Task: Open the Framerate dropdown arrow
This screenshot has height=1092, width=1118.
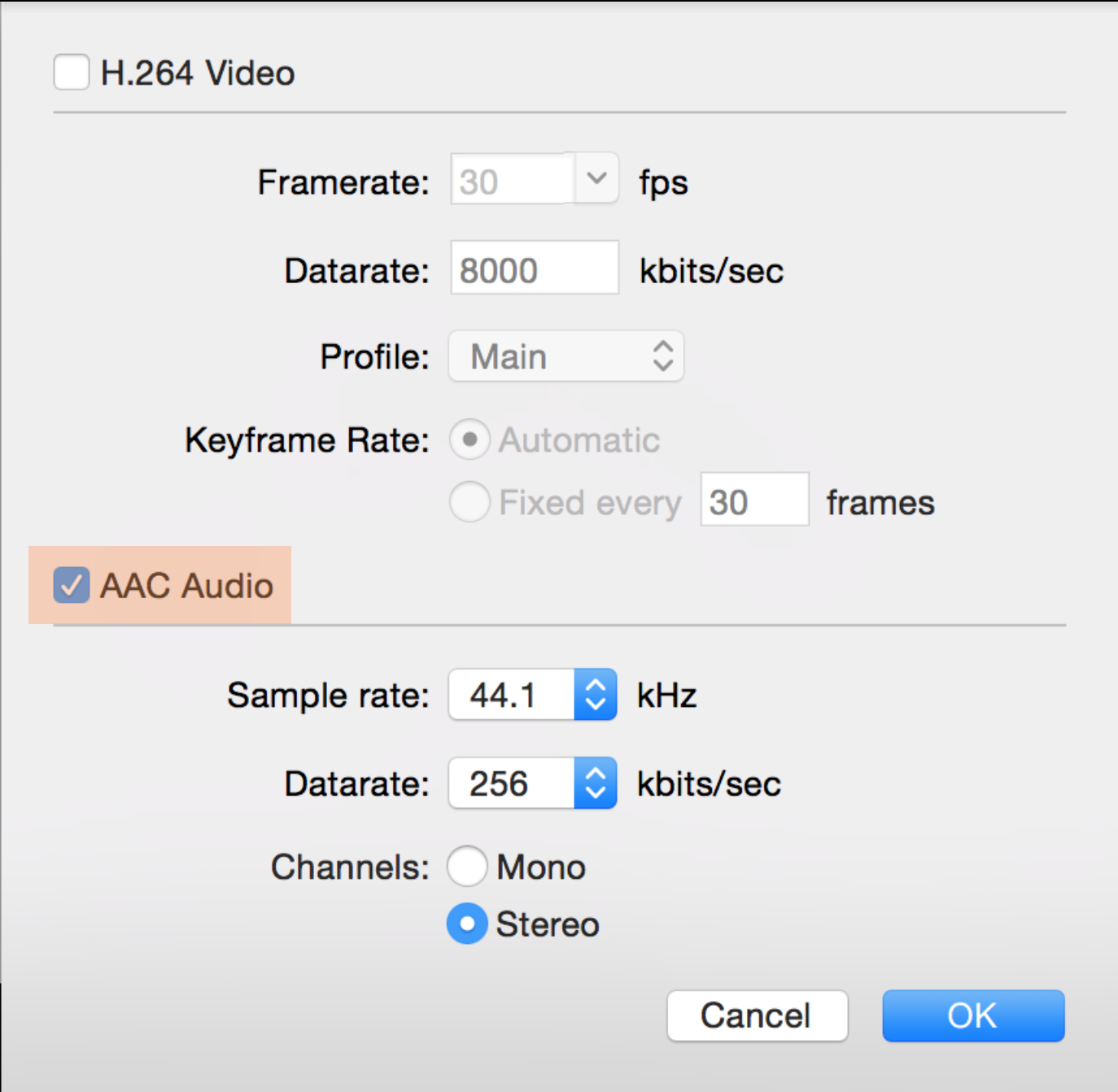Action: (596, 179)
